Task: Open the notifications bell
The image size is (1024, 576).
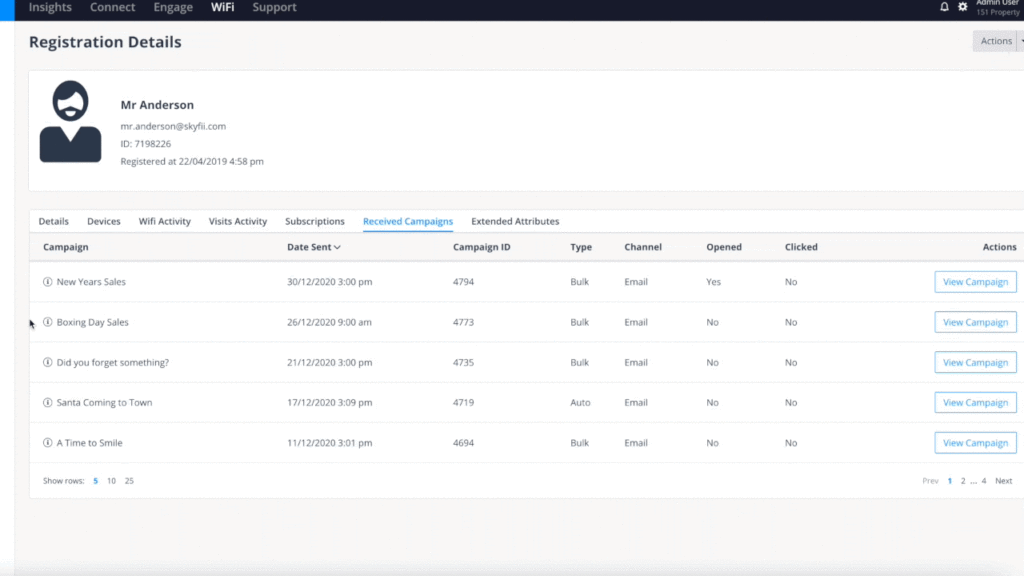Action: [x=945, y=6]
